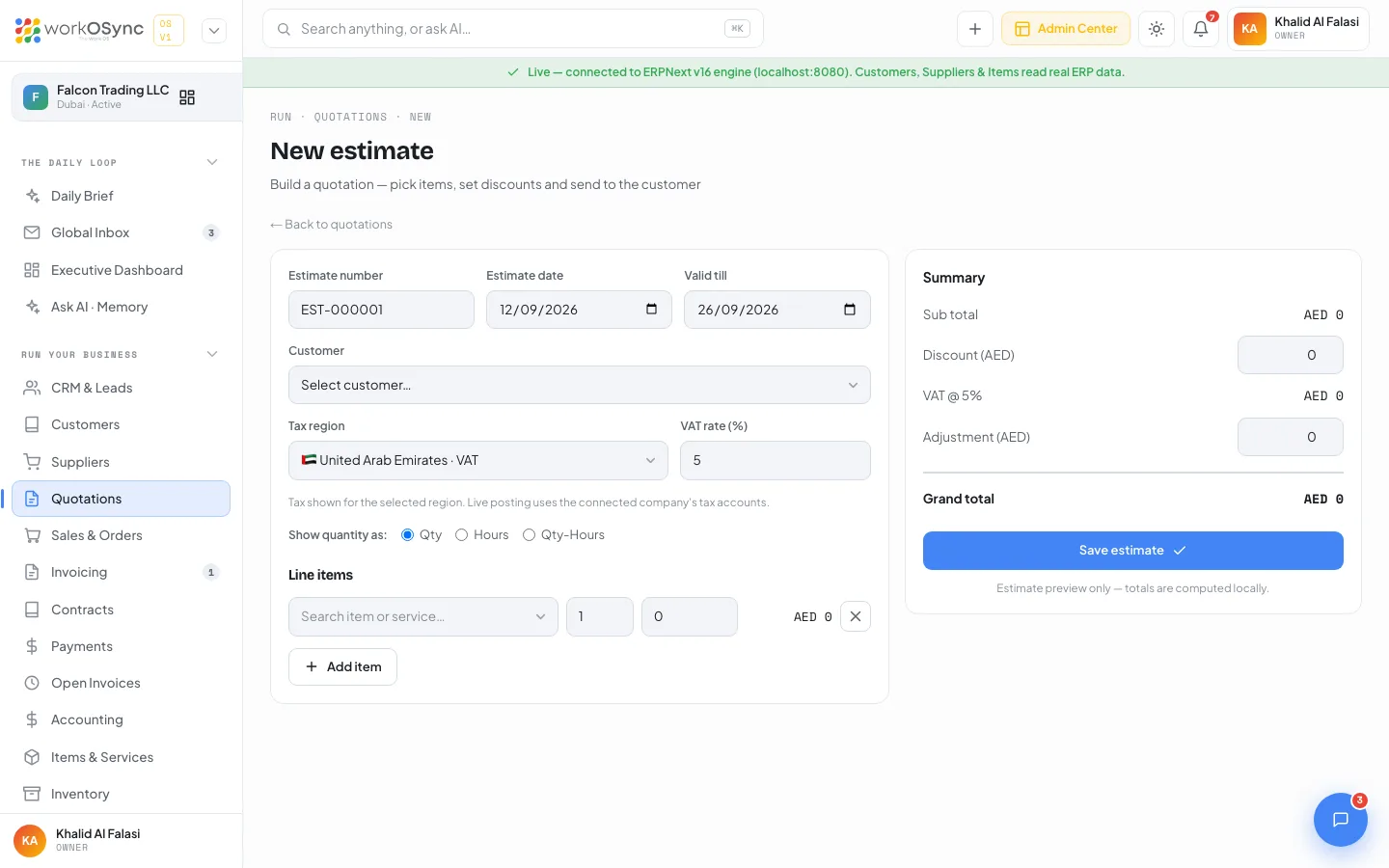Screen dimensions: 1389x868
Task: Open the chat bubble widget
Action: [x=1341, y=820]
